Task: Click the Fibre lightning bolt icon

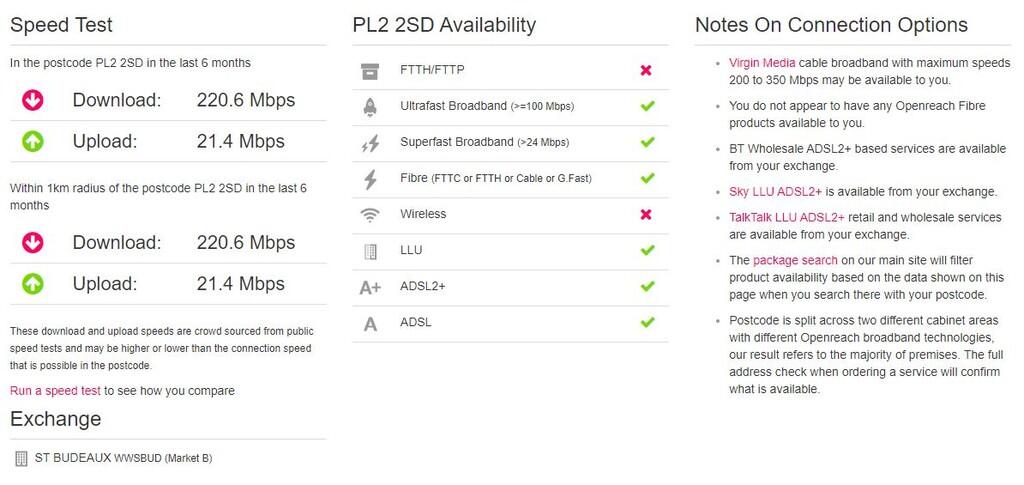Action: pos(370,179)
